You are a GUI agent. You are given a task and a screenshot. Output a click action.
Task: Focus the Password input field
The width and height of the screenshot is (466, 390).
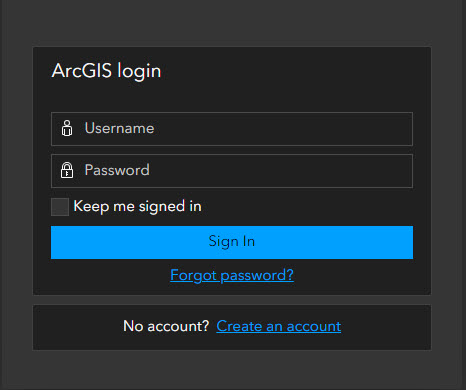coord(232,171)
